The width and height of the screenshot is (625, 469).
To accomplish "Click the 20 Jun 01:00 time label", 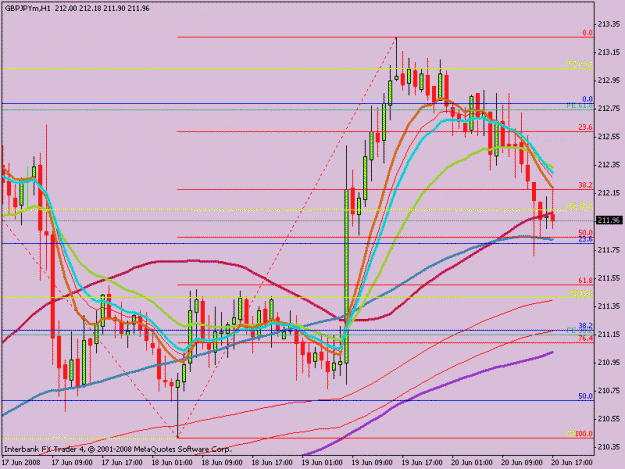I will (472, 463).
